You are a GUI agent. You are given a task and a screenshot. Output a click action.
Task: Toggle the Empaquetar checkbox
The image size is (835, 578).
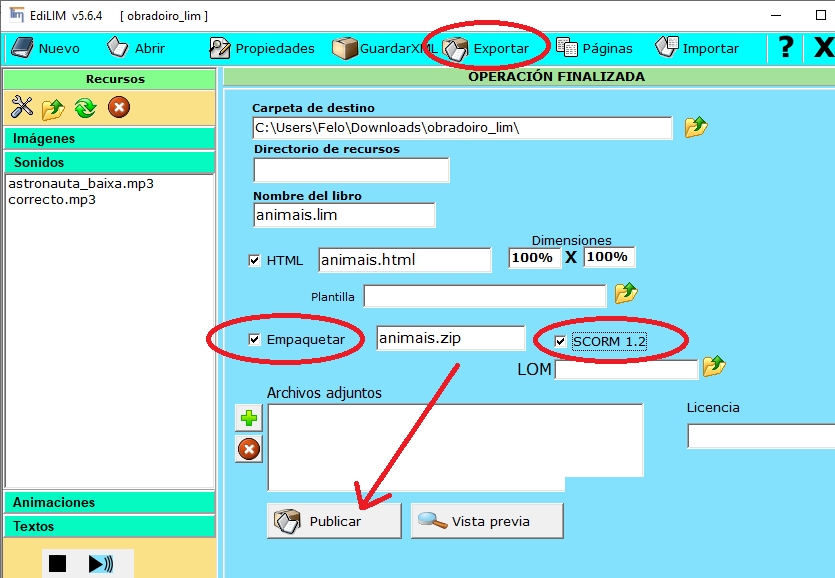[254, 339]
